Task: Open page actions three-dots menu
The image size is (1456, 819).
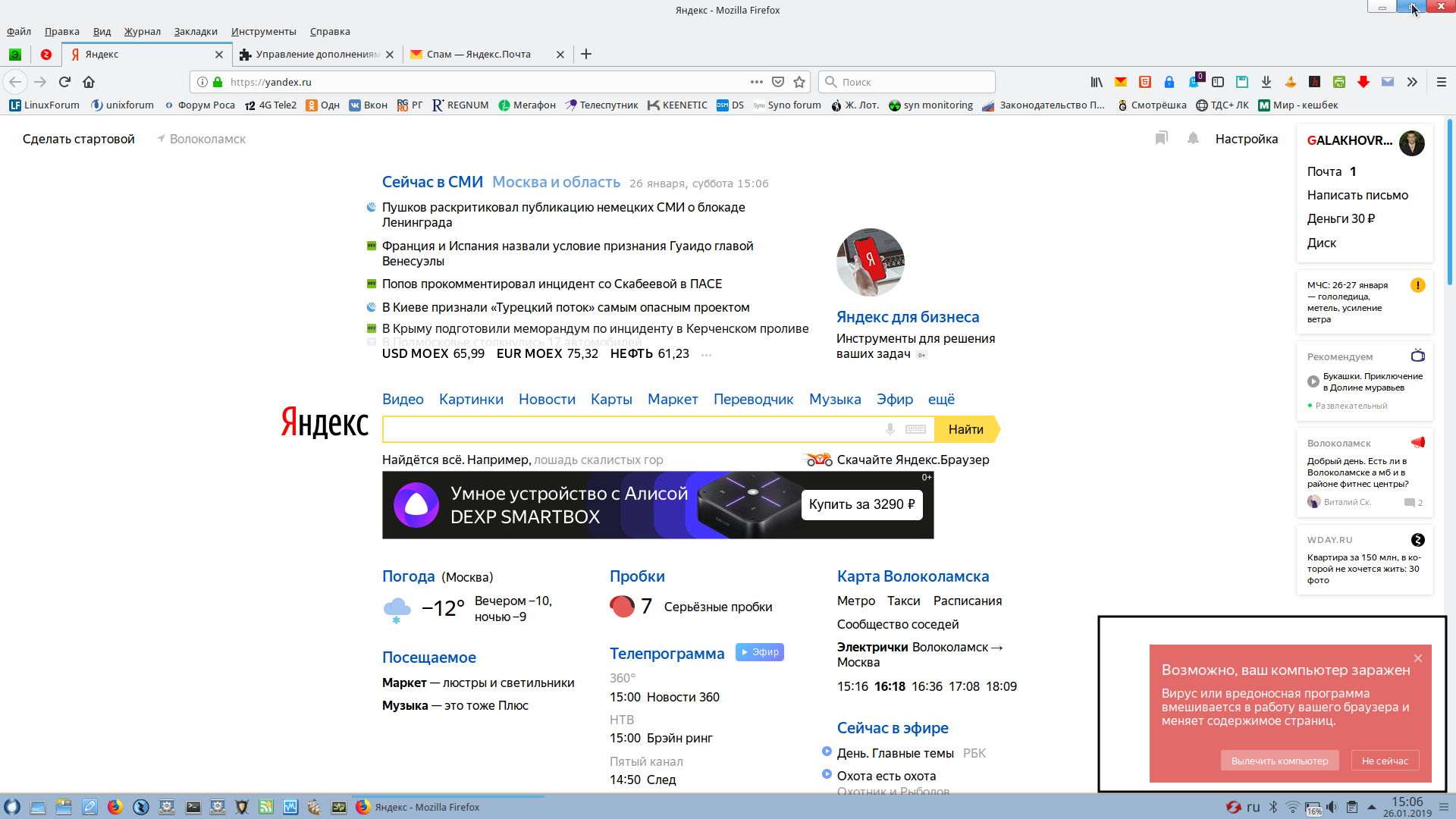Action: tap(756, 82)
